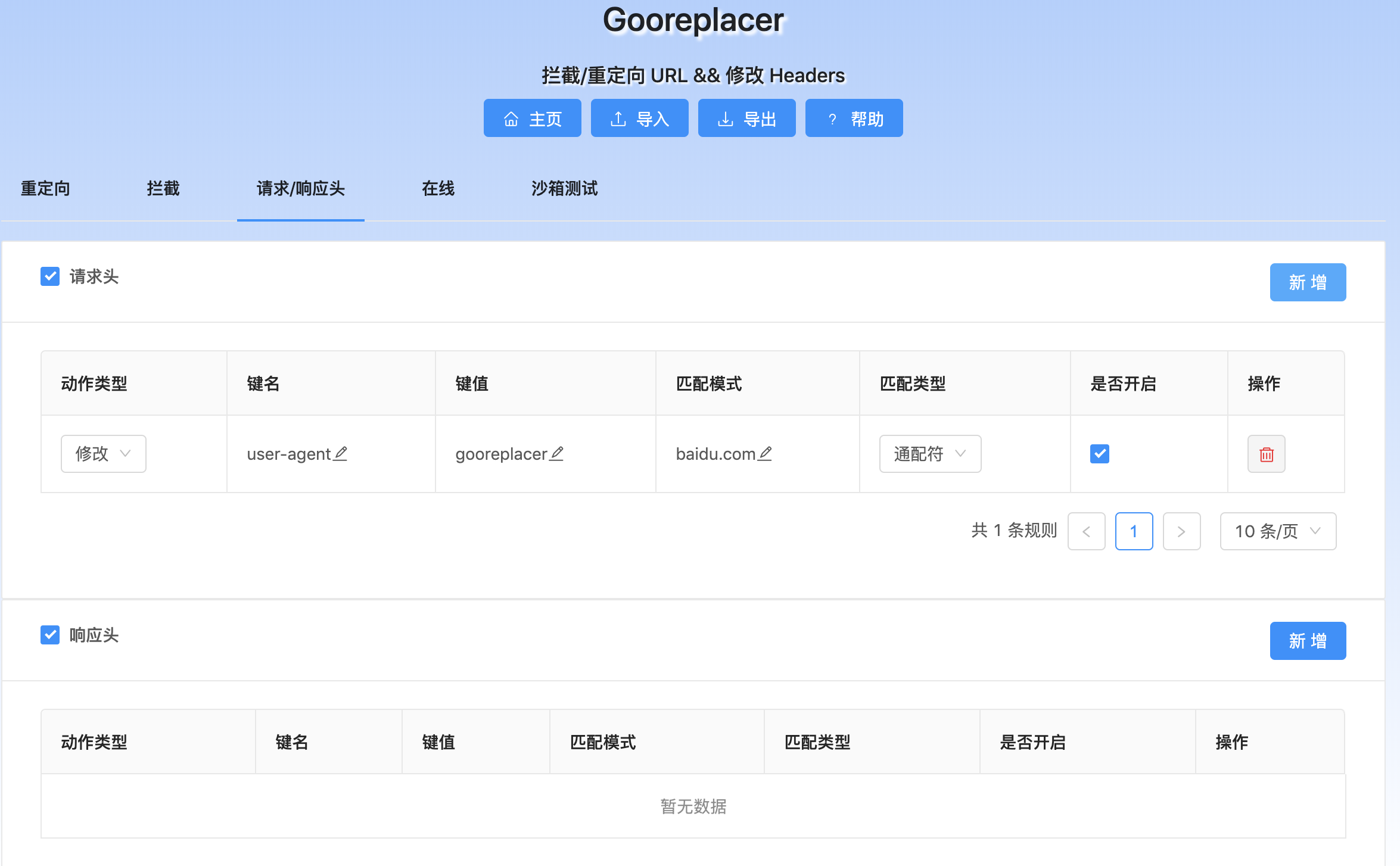Switch to the 重定向 tab

pos(46,189)
